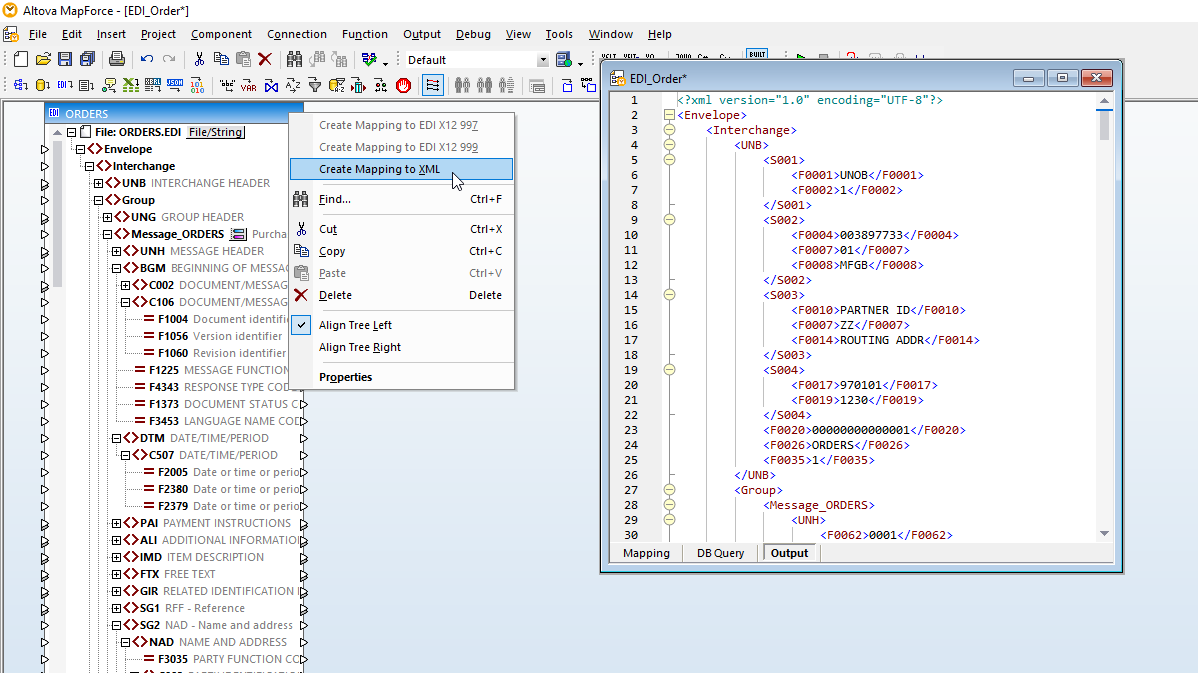
Task: Click the ORDERS component scrollbar thumb
Action: pyautogui.click(x=58, y=212)
